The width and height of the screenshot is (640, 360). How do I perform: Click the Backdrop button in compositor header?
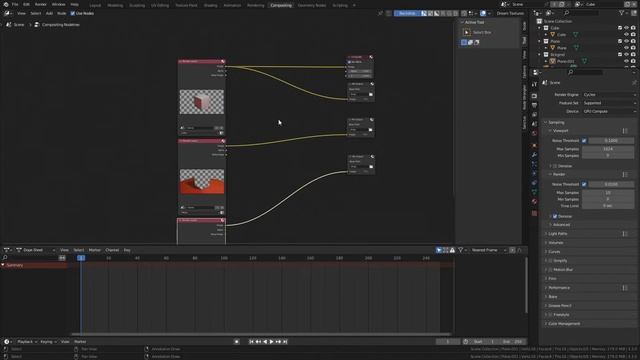pyautogui.click(x=407, y=13)
